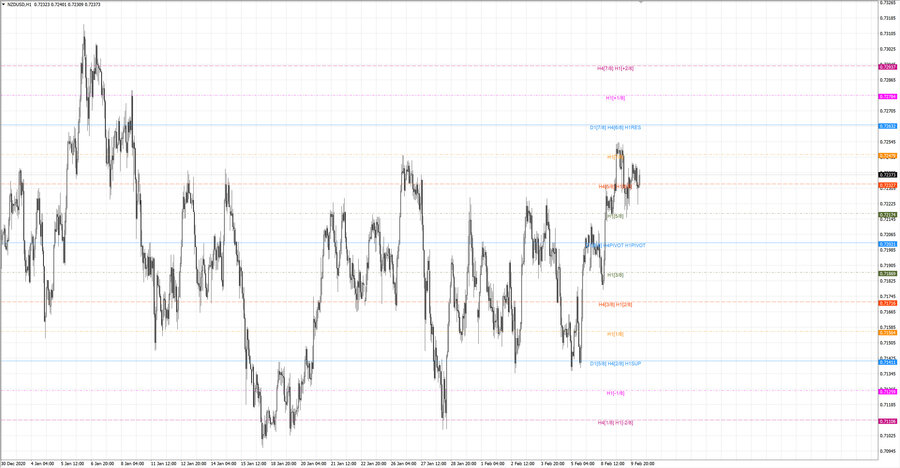Select the green 'H1[3/8]' level label
900x468 pixels.
[615, 275]
